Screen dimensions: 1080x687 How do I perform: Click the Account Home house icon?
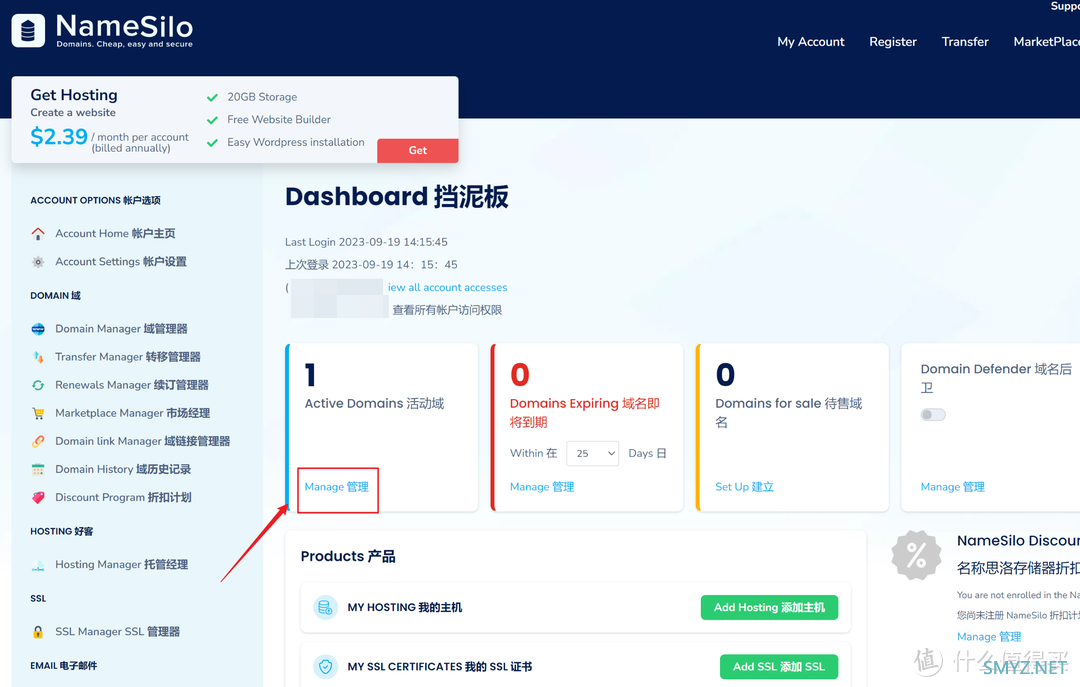38,234
